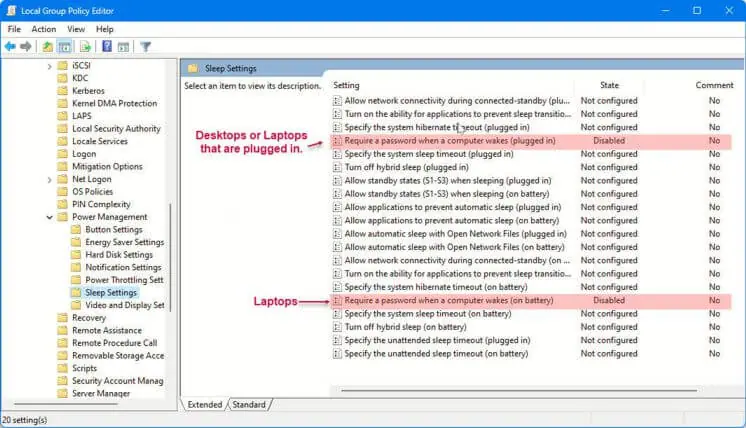Image resolution: width=746 pixels, height=428 pixels.
Task: Select 'Specify the unattended sleep timeout (on battery)'
Action: click(x=436, y=354)
